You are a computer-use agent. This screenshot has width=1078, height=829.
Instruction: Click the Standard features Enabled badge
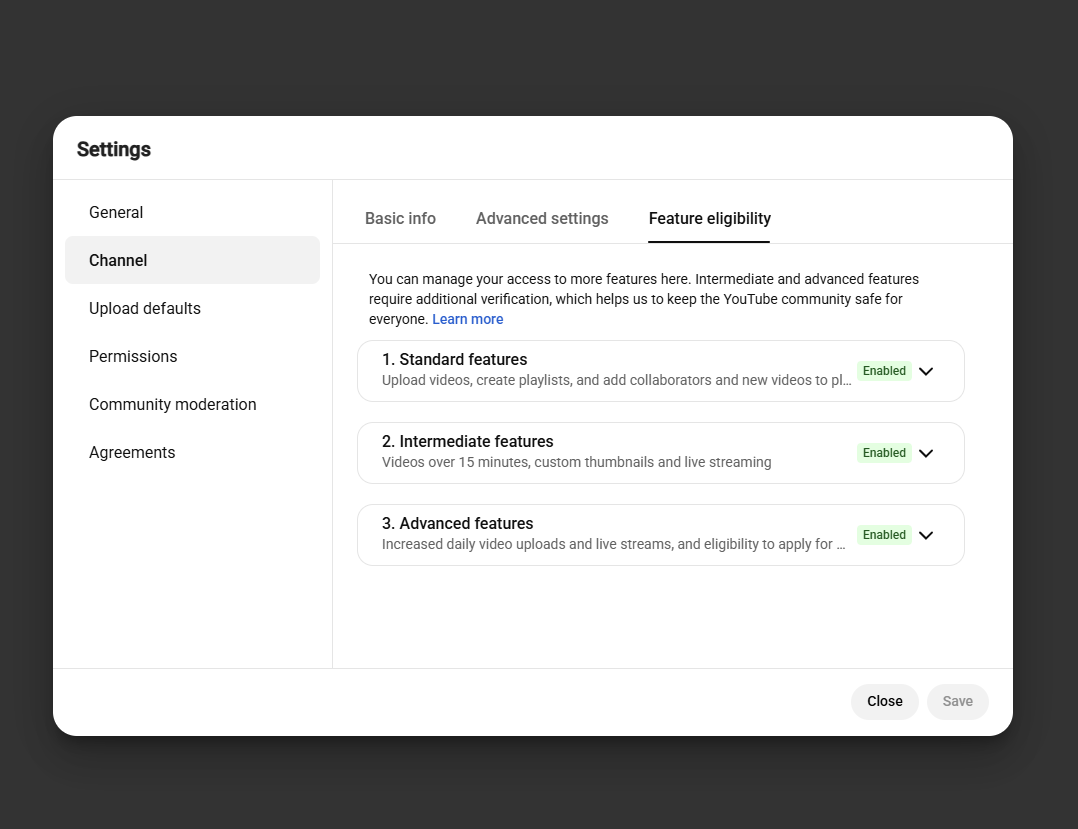click(x=884, y=371)
